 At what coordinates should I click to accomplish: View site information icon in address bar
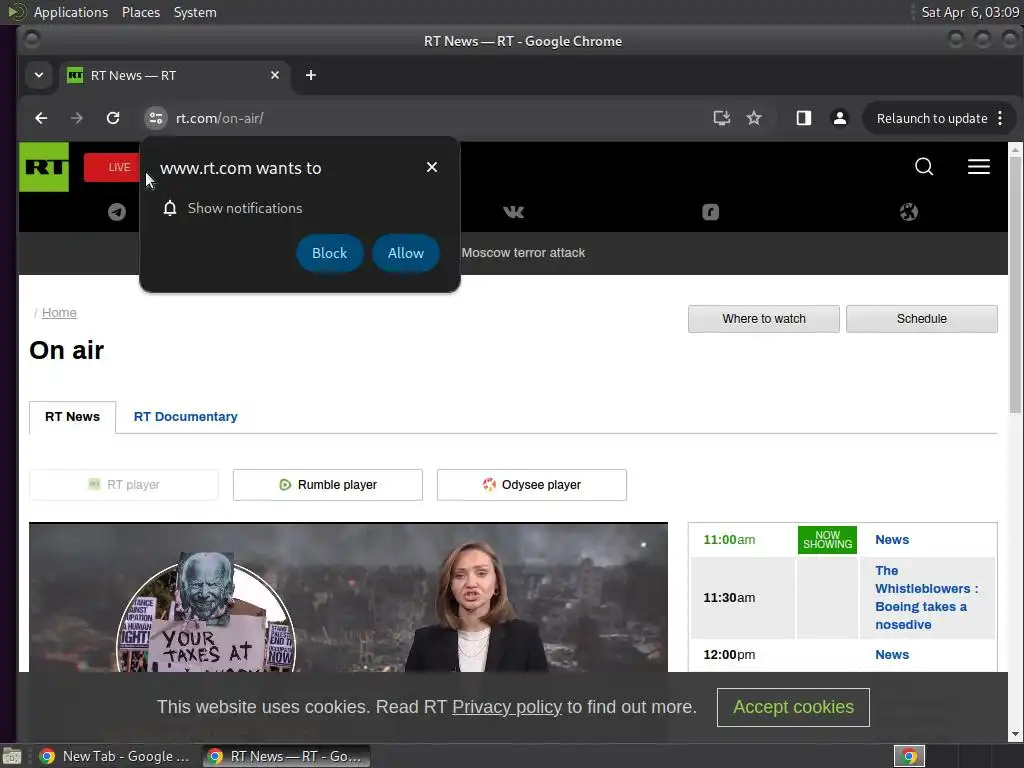click(155, 118)
